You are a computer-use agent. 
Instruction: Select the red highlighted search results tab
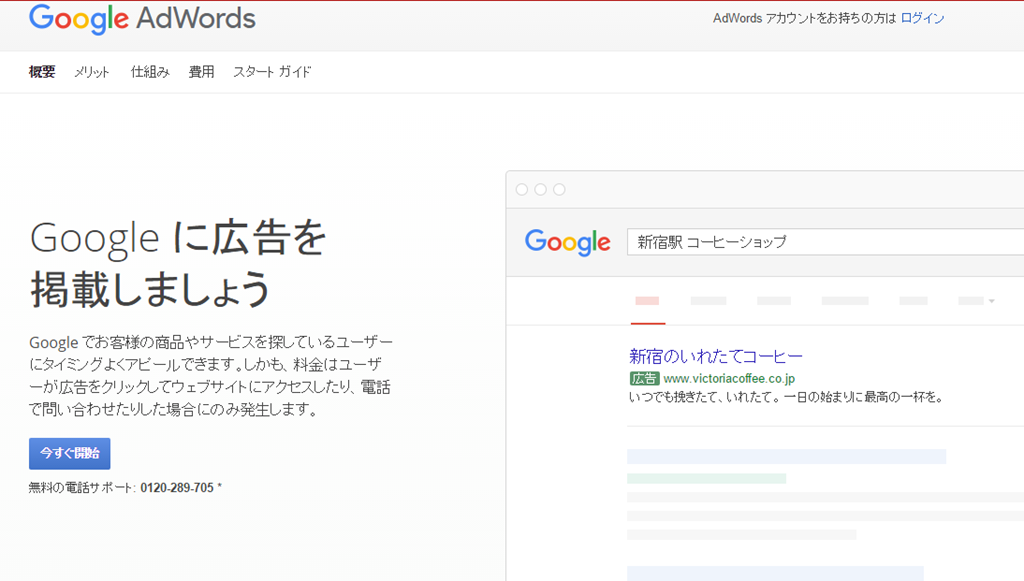[647, 301]
